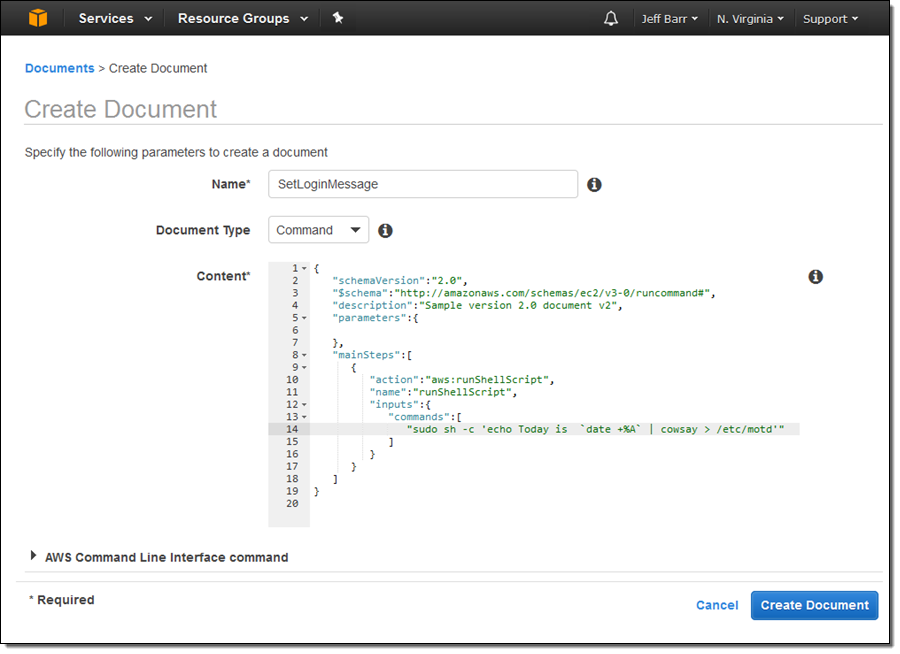Viewport: 900px width, 654px height.
Task: Collapse the mainSteps fold on line 8
Action: tap(304, 355)
